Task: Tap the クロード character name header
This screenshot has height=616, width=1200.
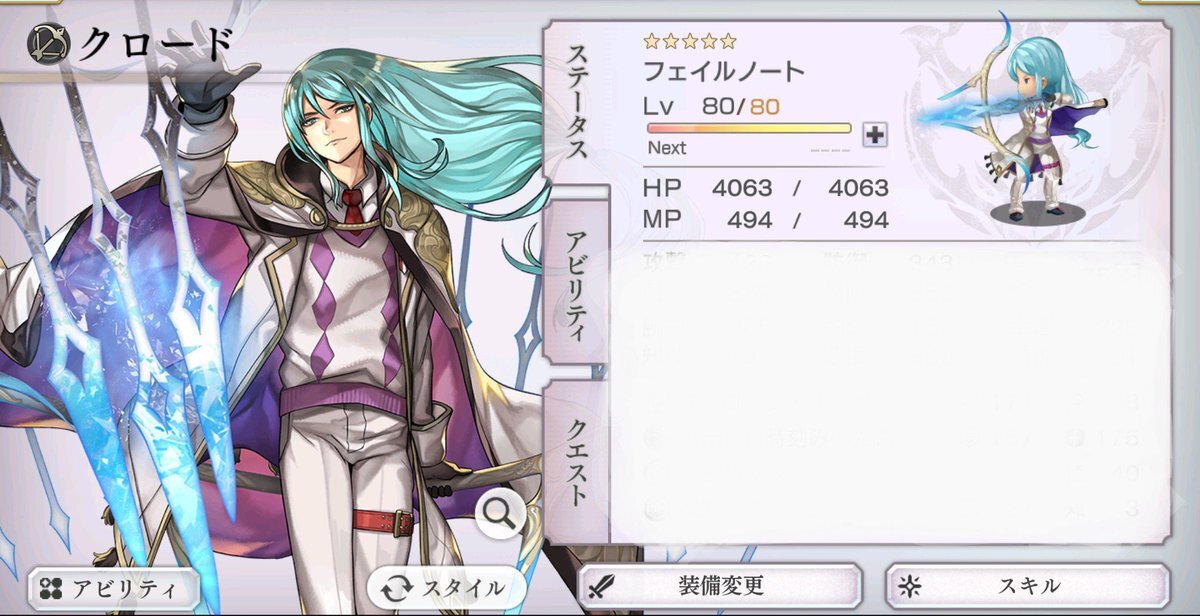Action: pos(156,44)
